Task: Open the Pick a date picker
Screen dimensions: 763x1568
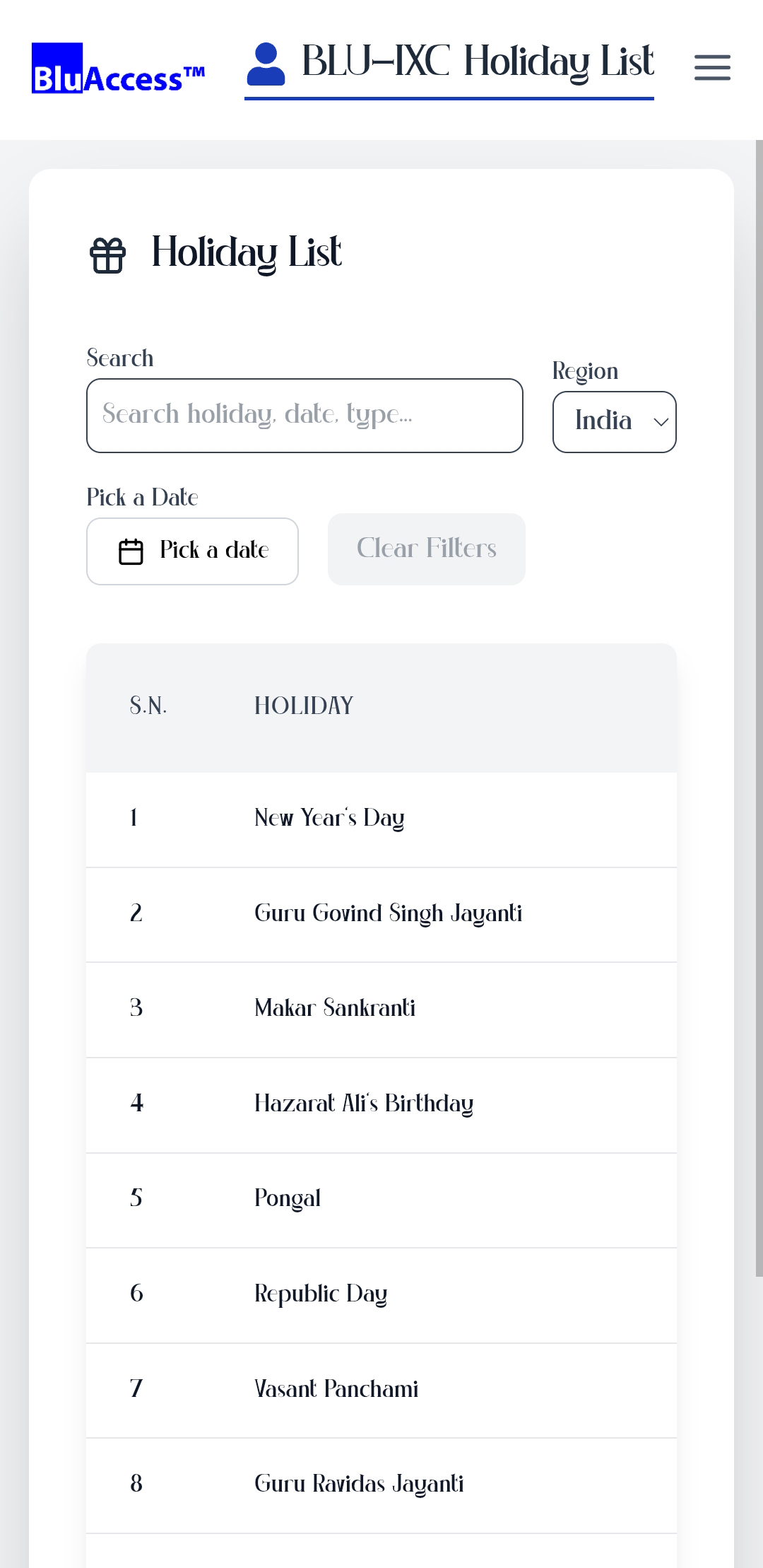Action: pos(192,551)
